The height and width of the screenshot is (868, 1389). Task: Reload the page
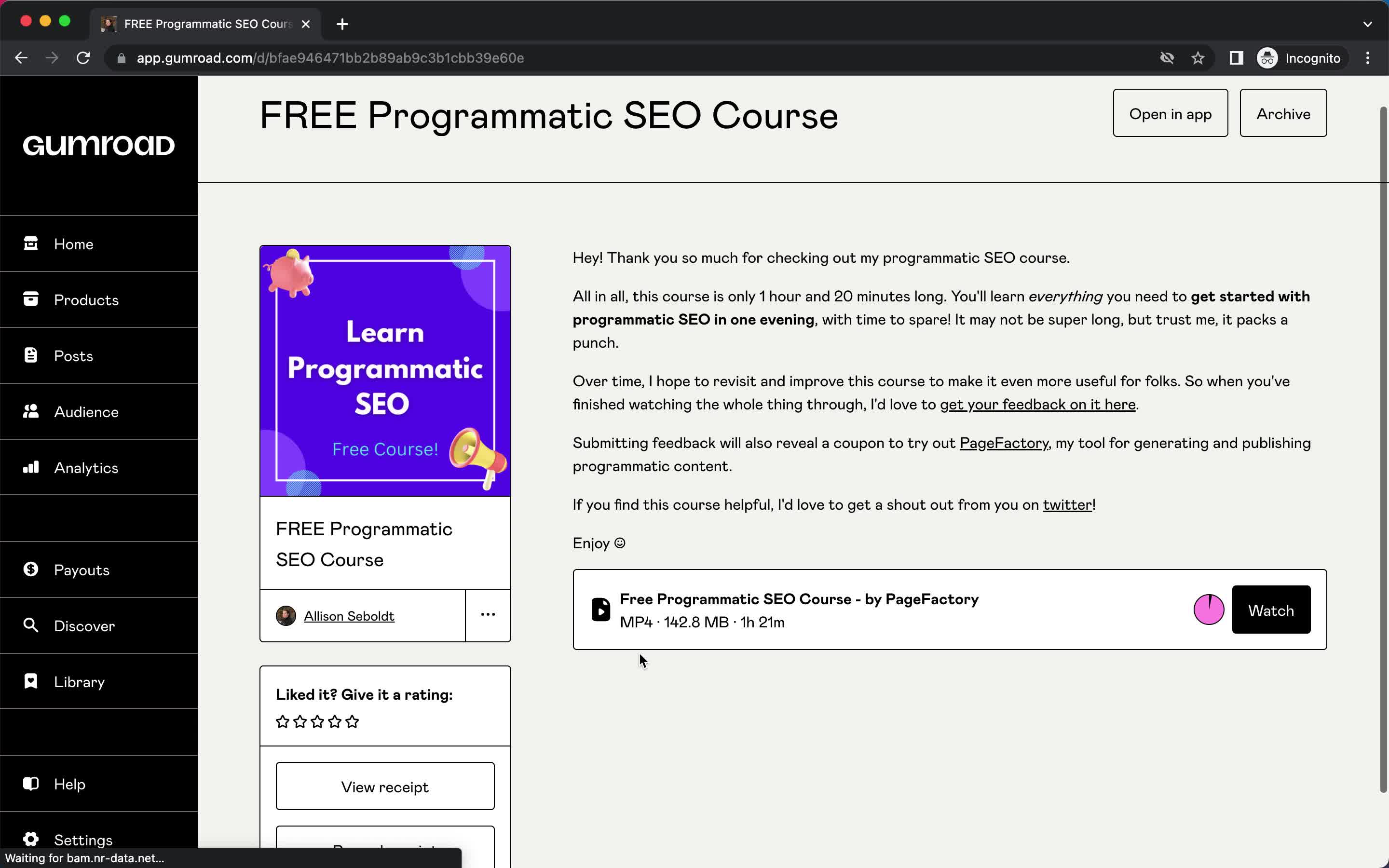pyautogui.click(x=83, y=58)
